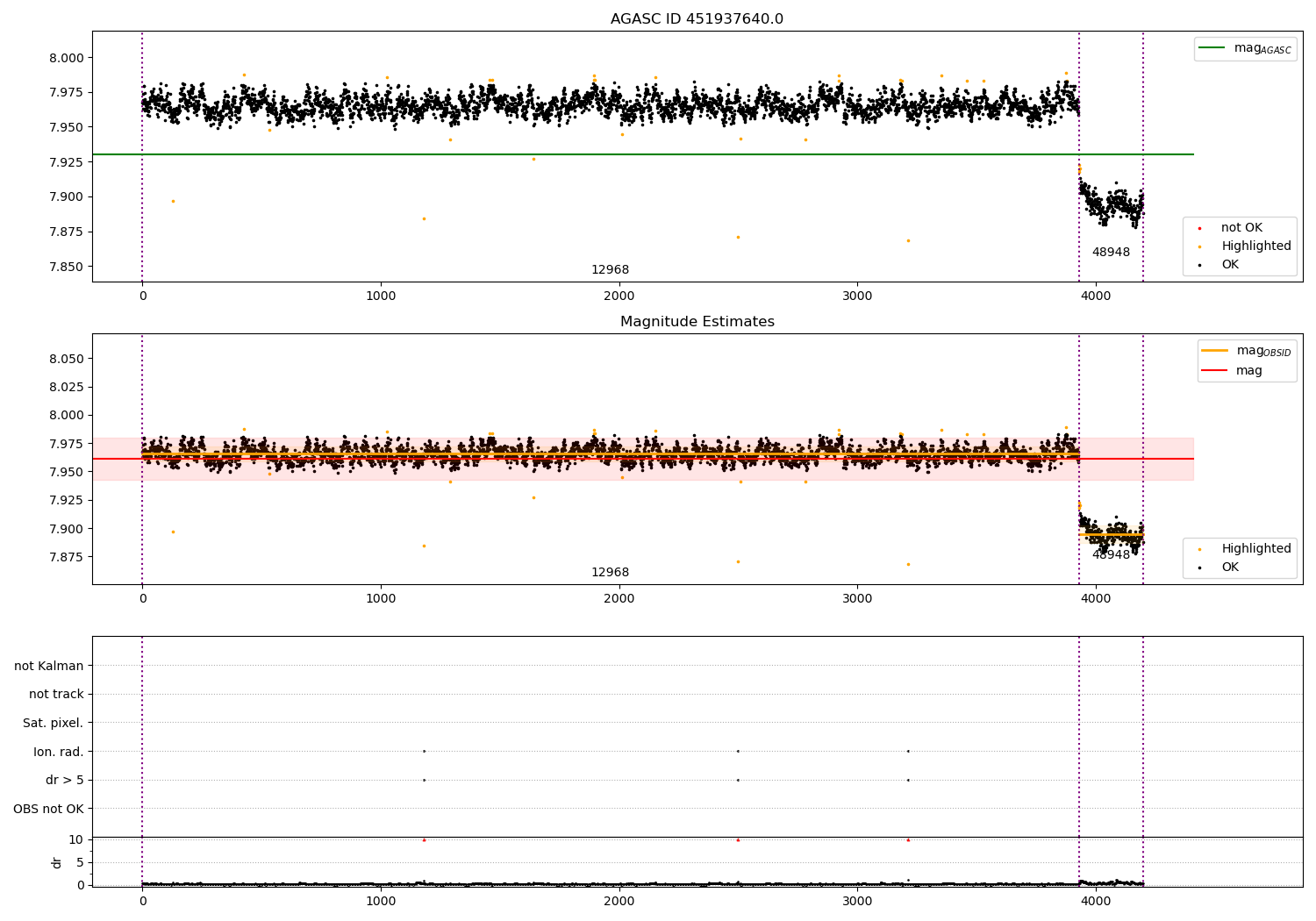Screen dimensions: 1316x921
Task: Click the 8.050 y-tick label in middle plot
Action: pos(67,359)
